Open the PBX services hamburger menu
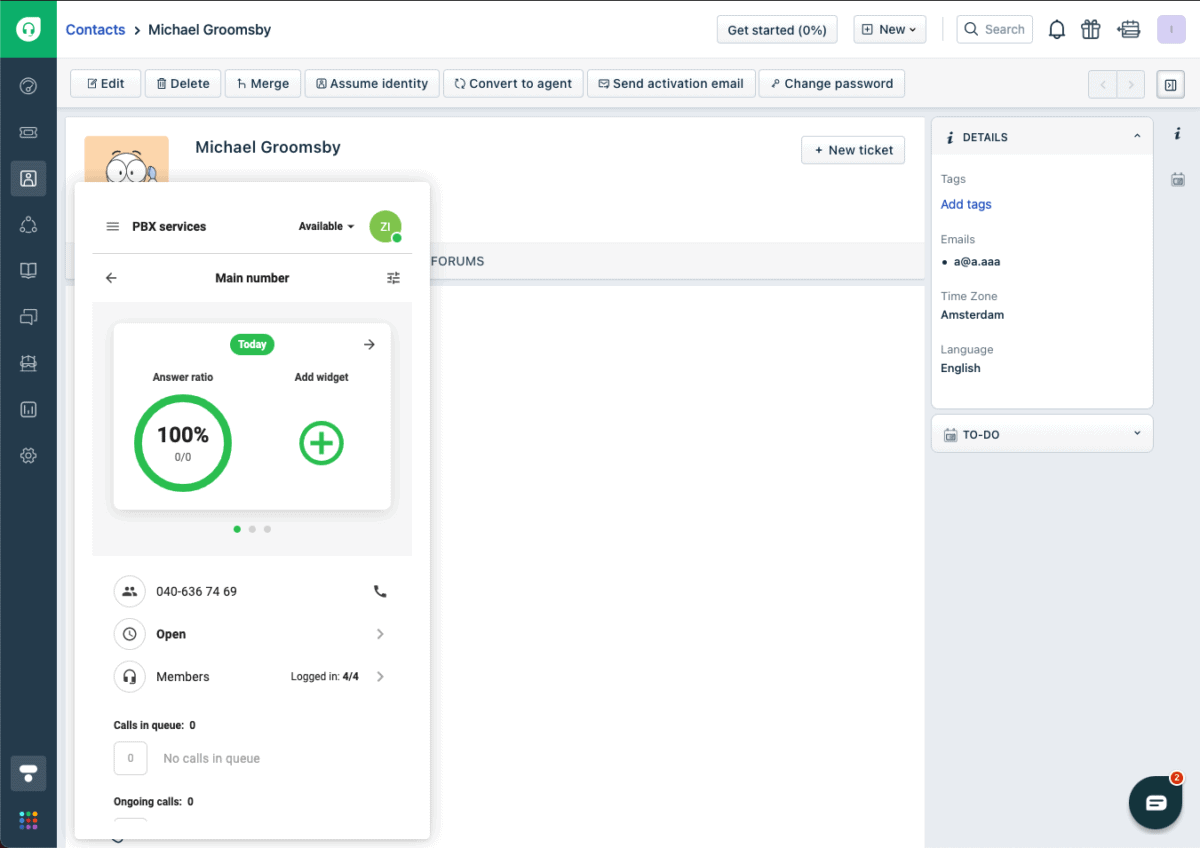Viewport: 1200px width, 848px height. click(113, 226)
